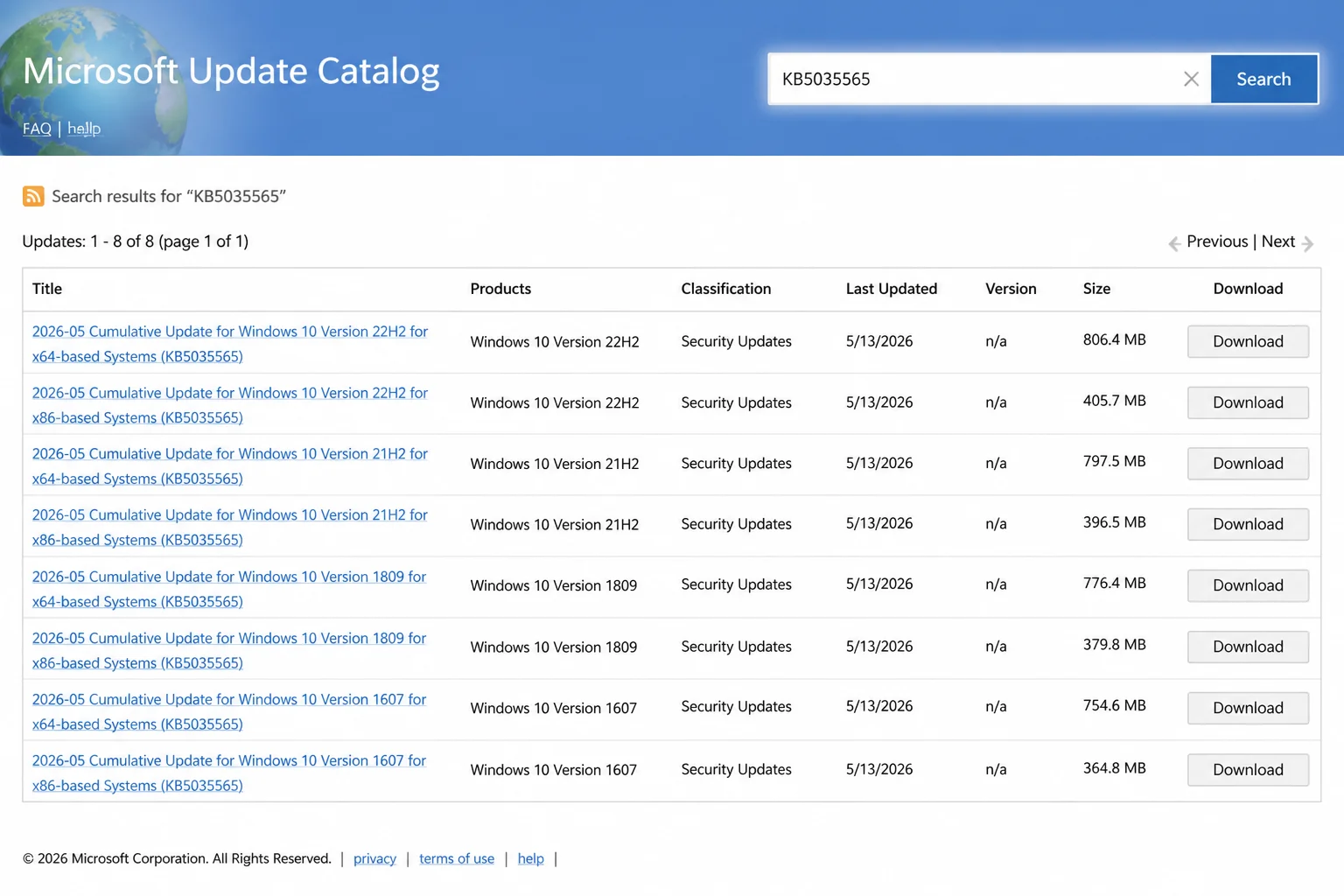Open 21H2 x64-based Systems update link

(230, 466)
